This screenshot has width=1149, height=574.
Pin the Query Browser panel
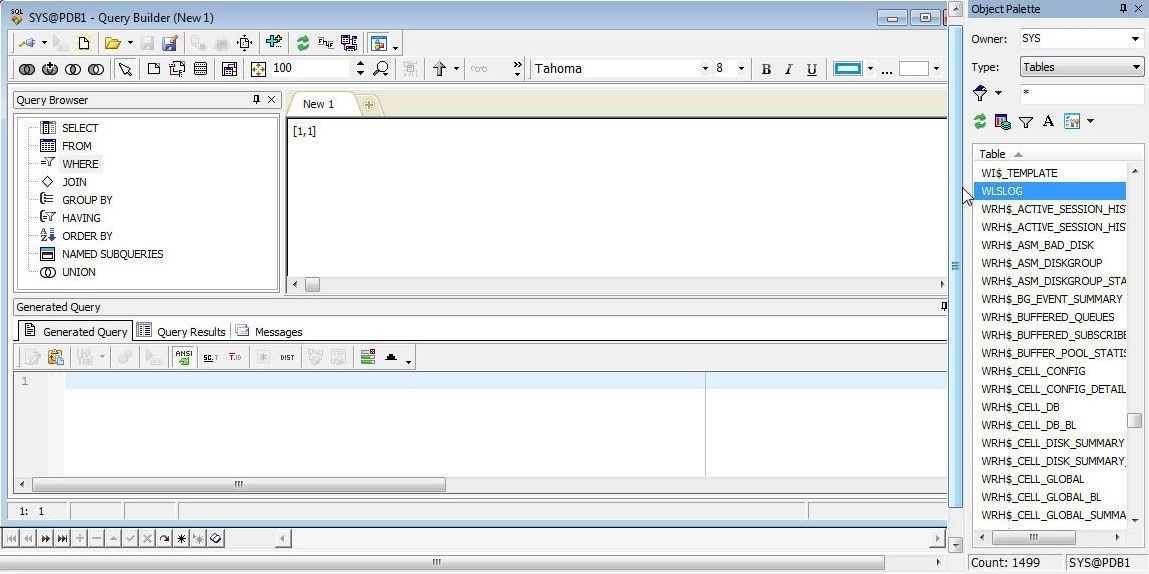click(256, 100)
